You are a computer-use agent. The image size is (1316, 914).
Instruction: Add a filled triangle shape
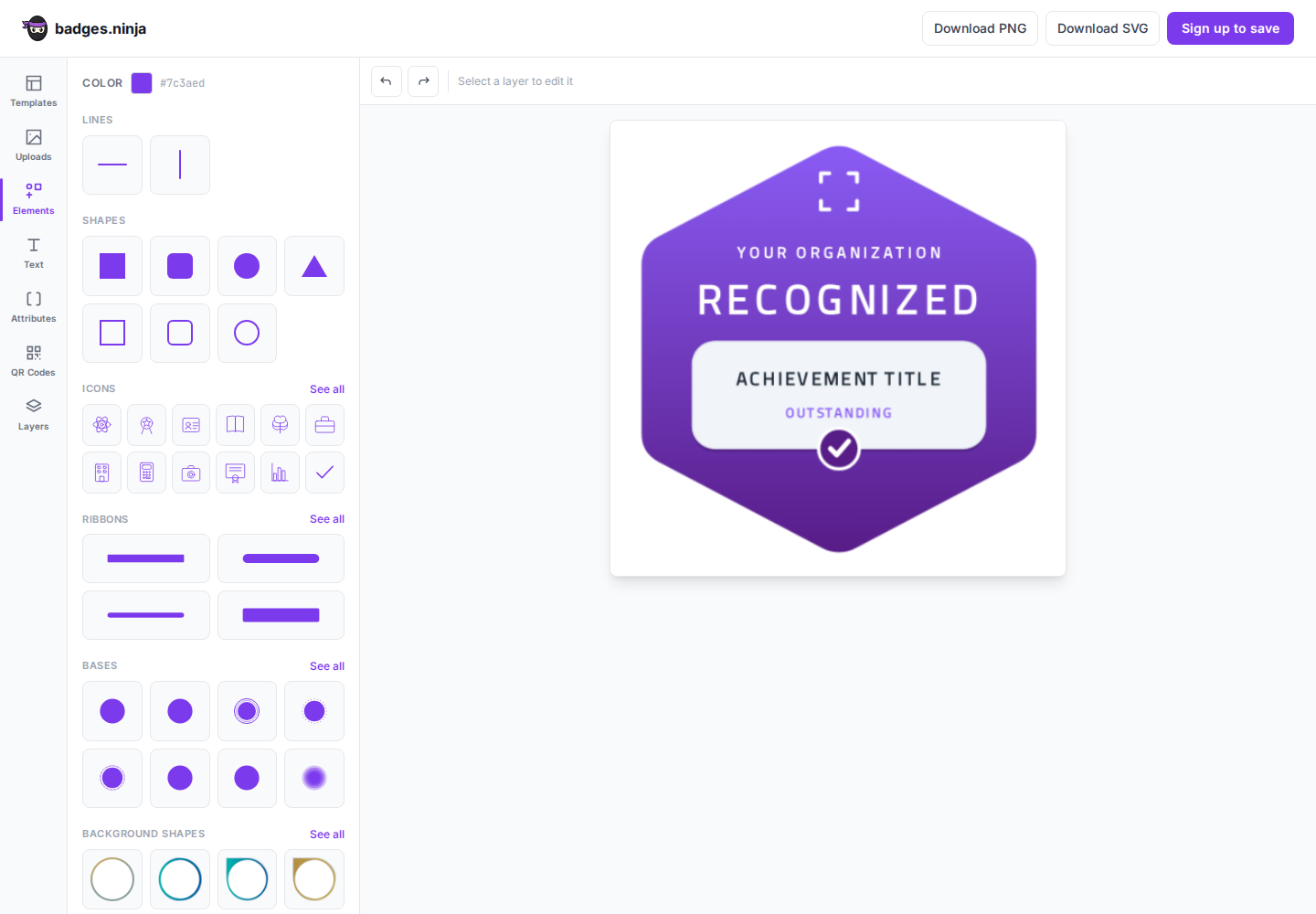tap(314, 266)
